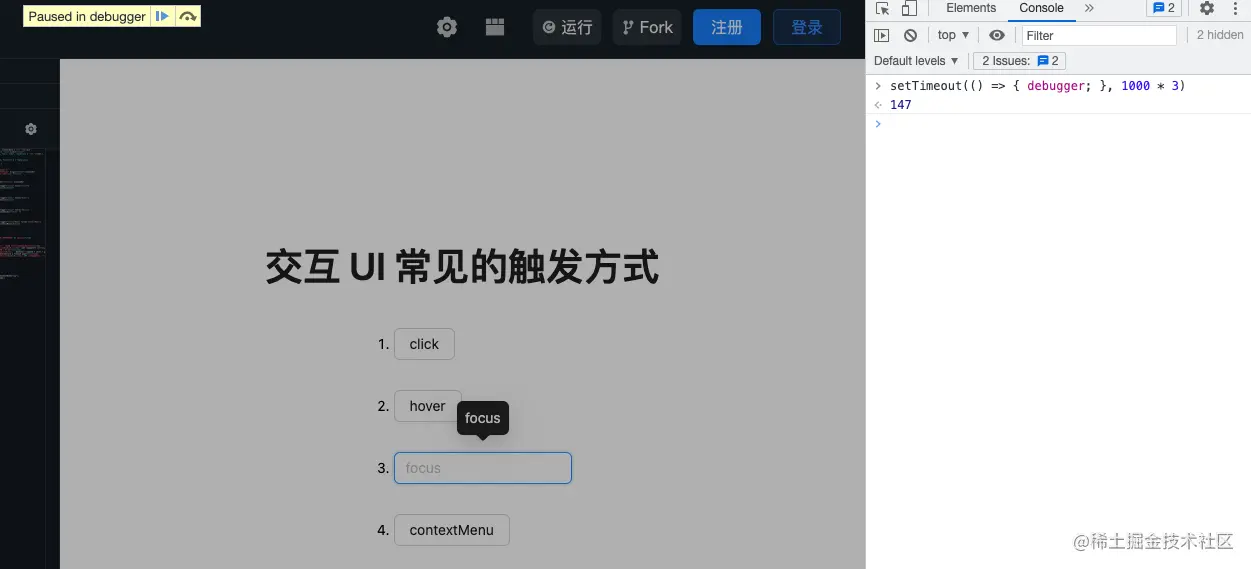Click the hover demo button
Screen dimensions: 1251x569
[x=427, y=406]
